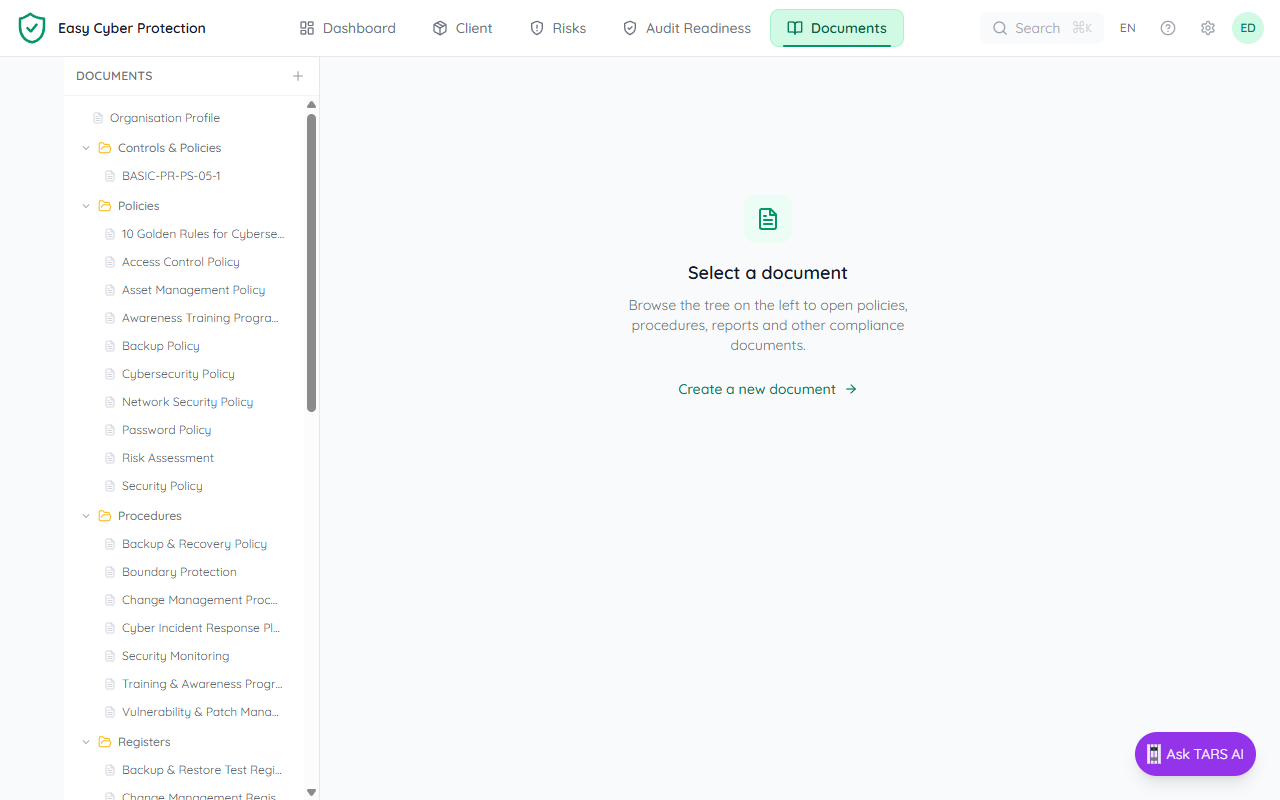Viewport: 1280px width, 800px height.
Task: Open 10 Golden Rules for Cybersecurity document
Action: 203,234
